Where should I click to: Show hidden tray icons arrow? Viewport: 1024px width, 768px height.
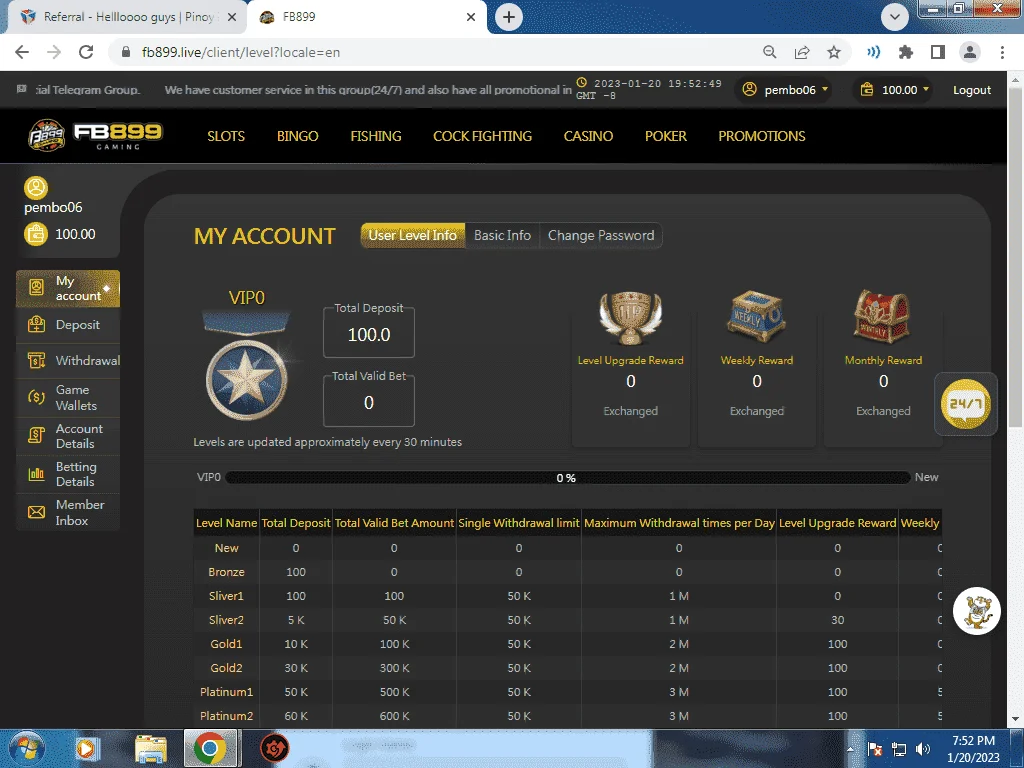pyautogui.click(x=850, y=749)
